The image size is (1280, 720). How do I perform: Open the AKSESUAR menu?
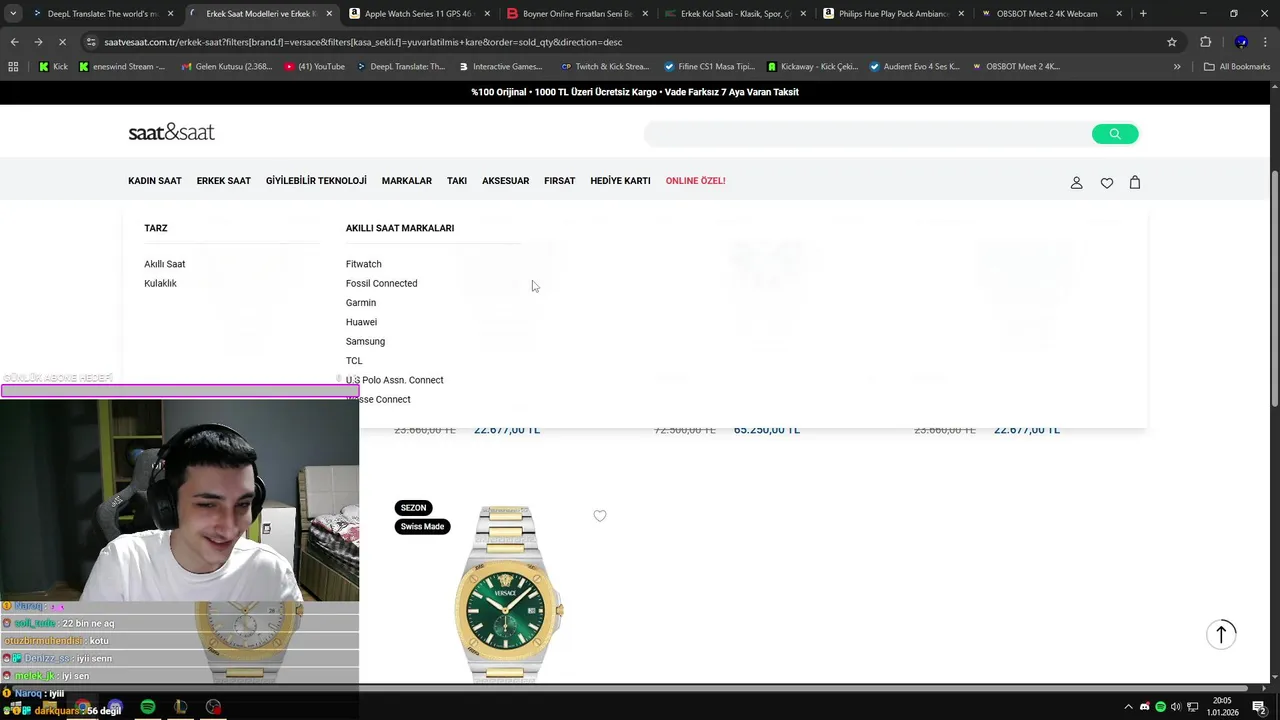(x=506, y=181)
